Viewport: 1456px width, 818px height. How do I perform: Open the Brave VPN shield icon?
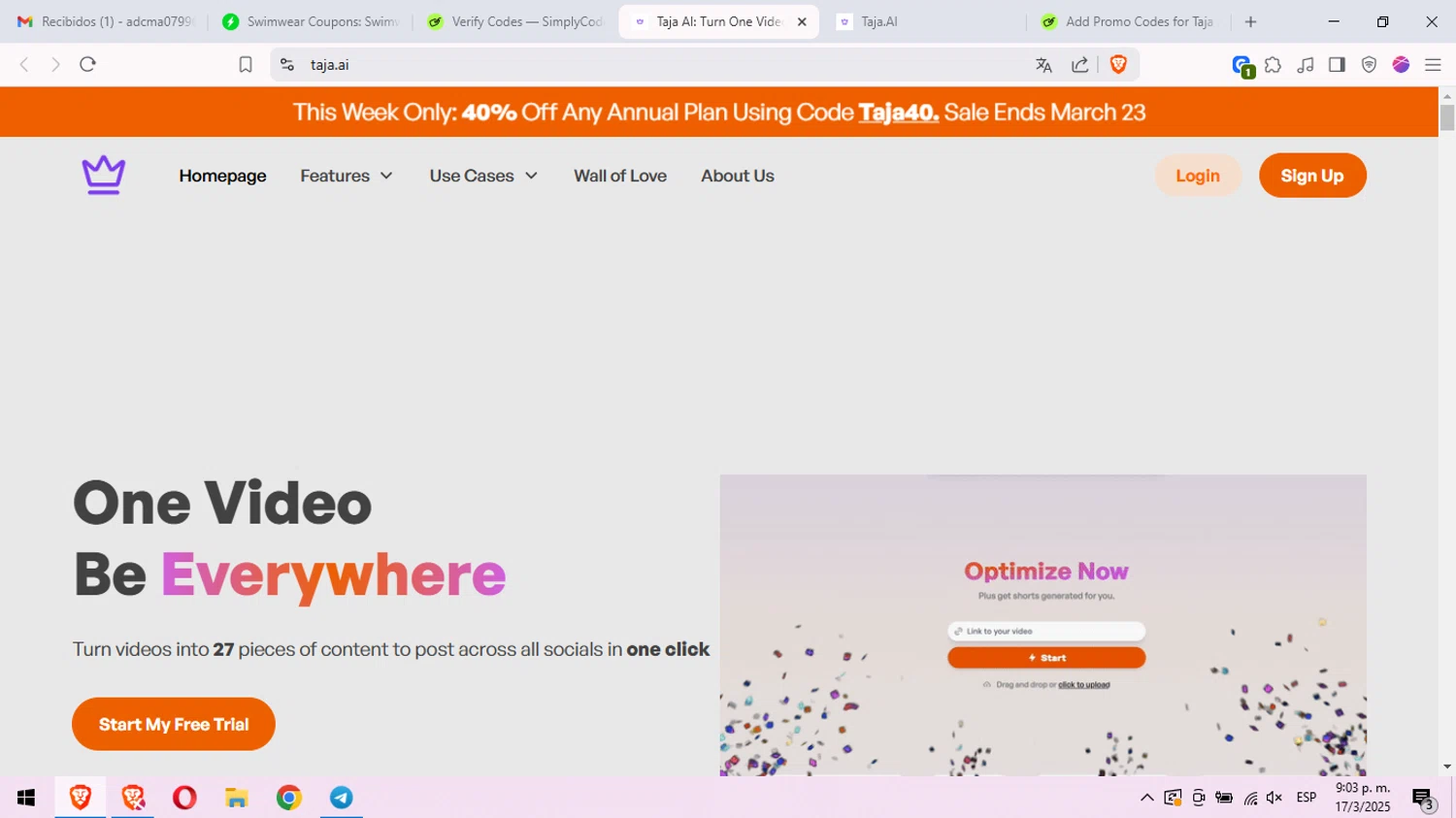pyautogui.click(x=1369, y=65)
